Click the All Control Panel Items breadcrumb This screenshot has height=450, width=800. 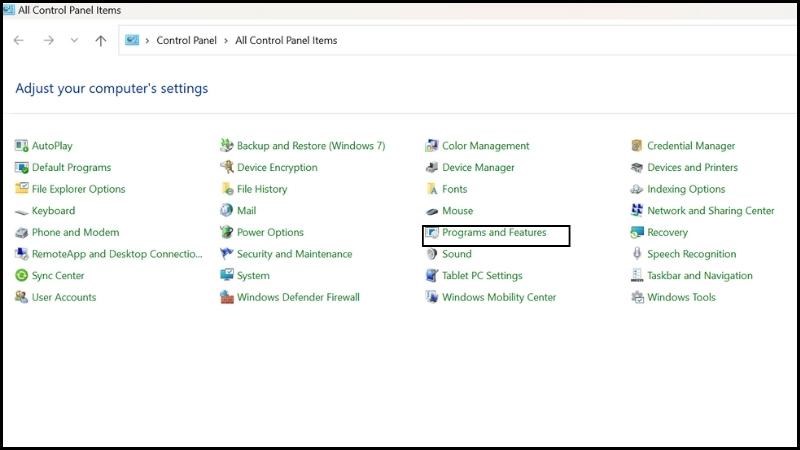(x=286, y=41)
